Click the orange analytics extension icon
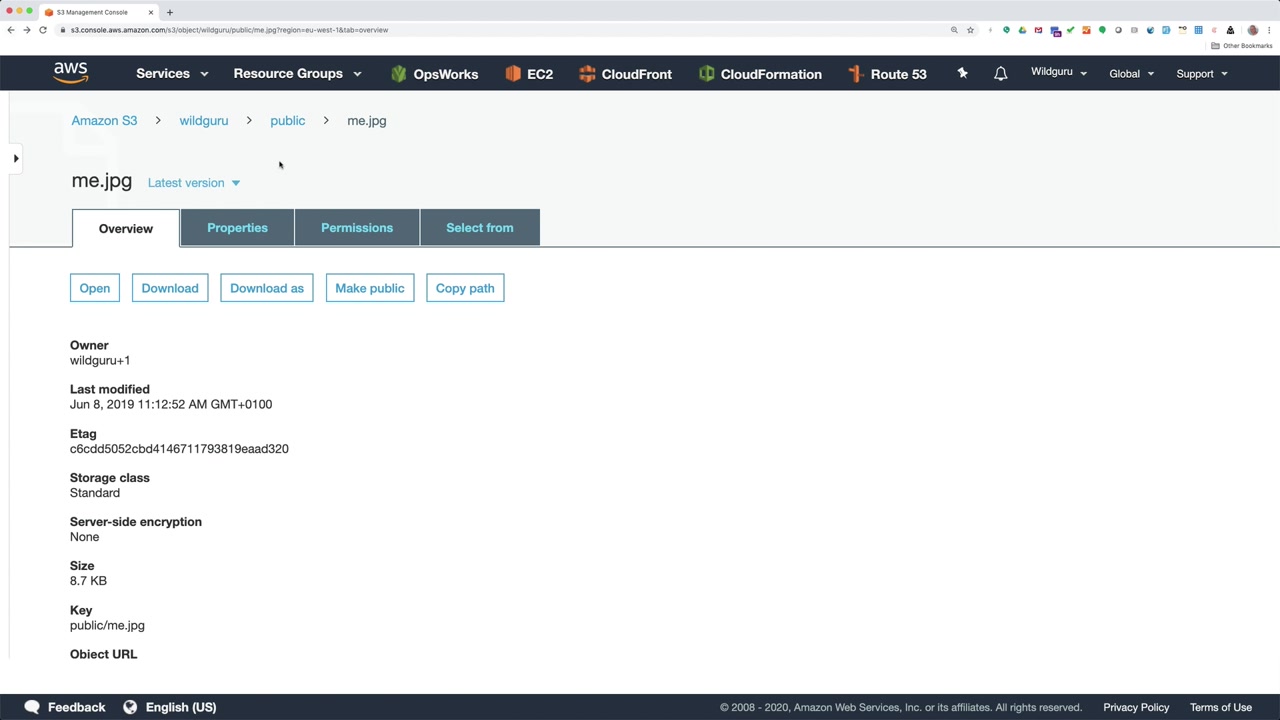The image size is (1280, 720). point(1086,30)
